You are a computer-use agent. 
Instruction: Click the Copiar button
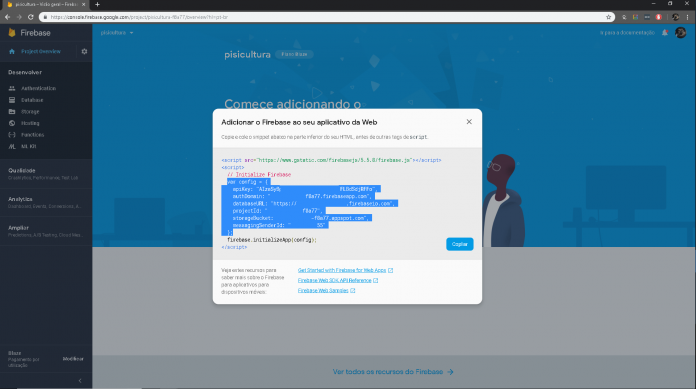459,244
